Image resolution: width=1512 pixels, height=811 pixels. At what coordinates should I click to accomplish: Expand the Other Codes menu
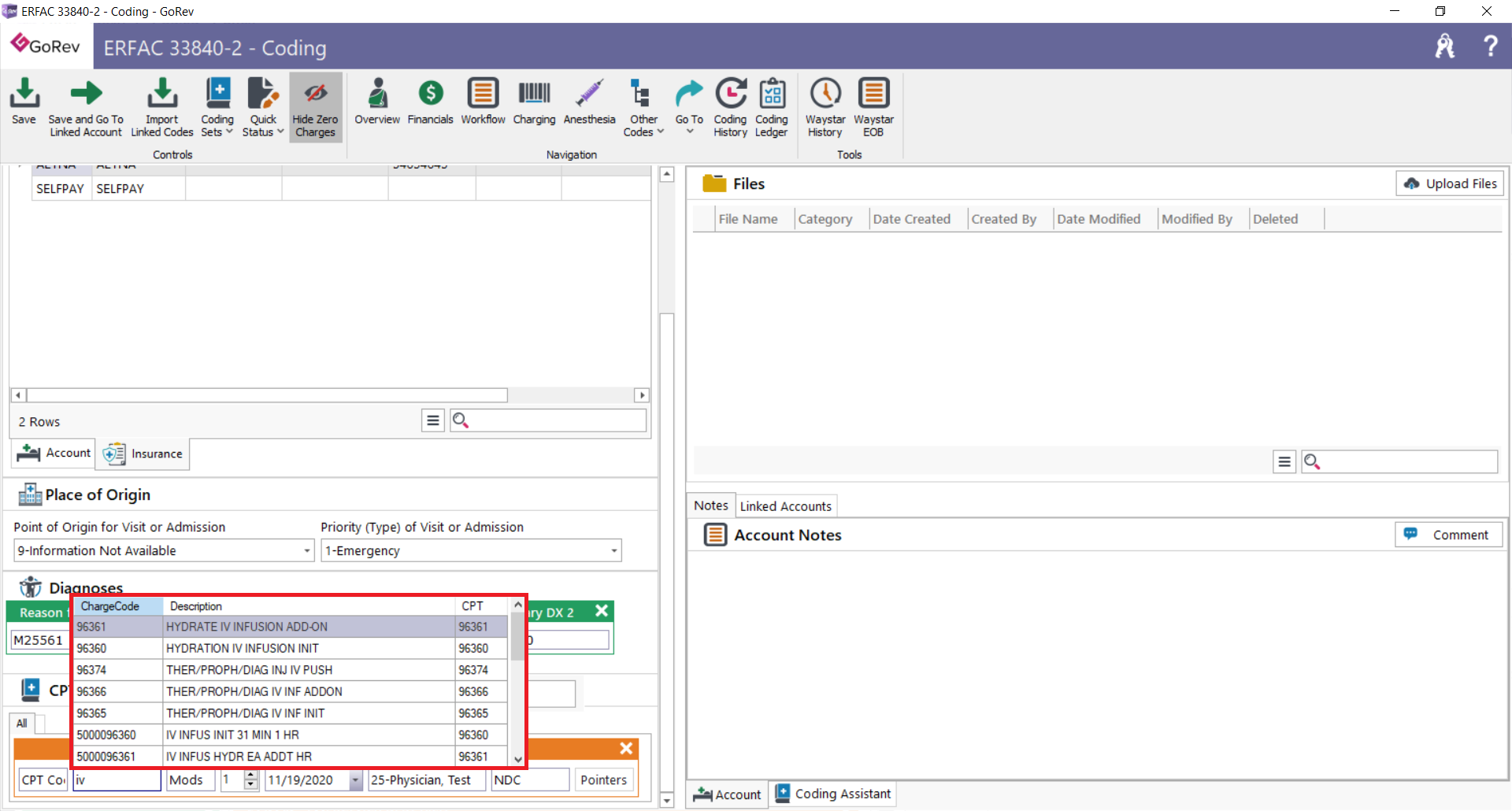[643, 107]
